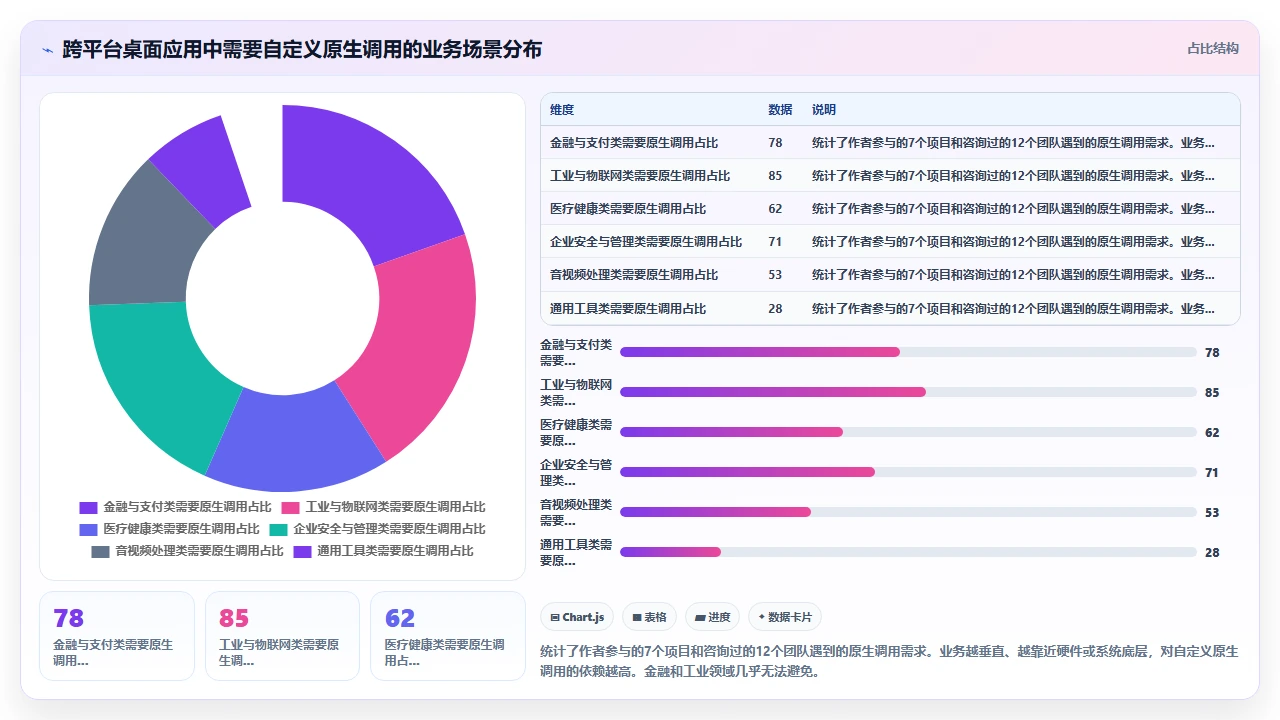Click the progress bar showing 28
The image size is (1280, 720).
tap(908, 552)
